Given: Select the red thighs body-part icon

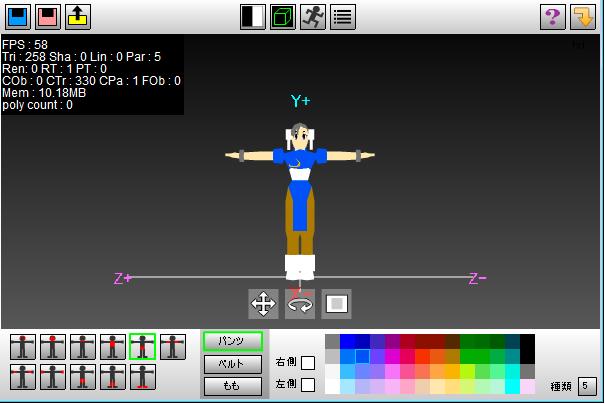Looking at the screenshot, I should click(83, 377).
